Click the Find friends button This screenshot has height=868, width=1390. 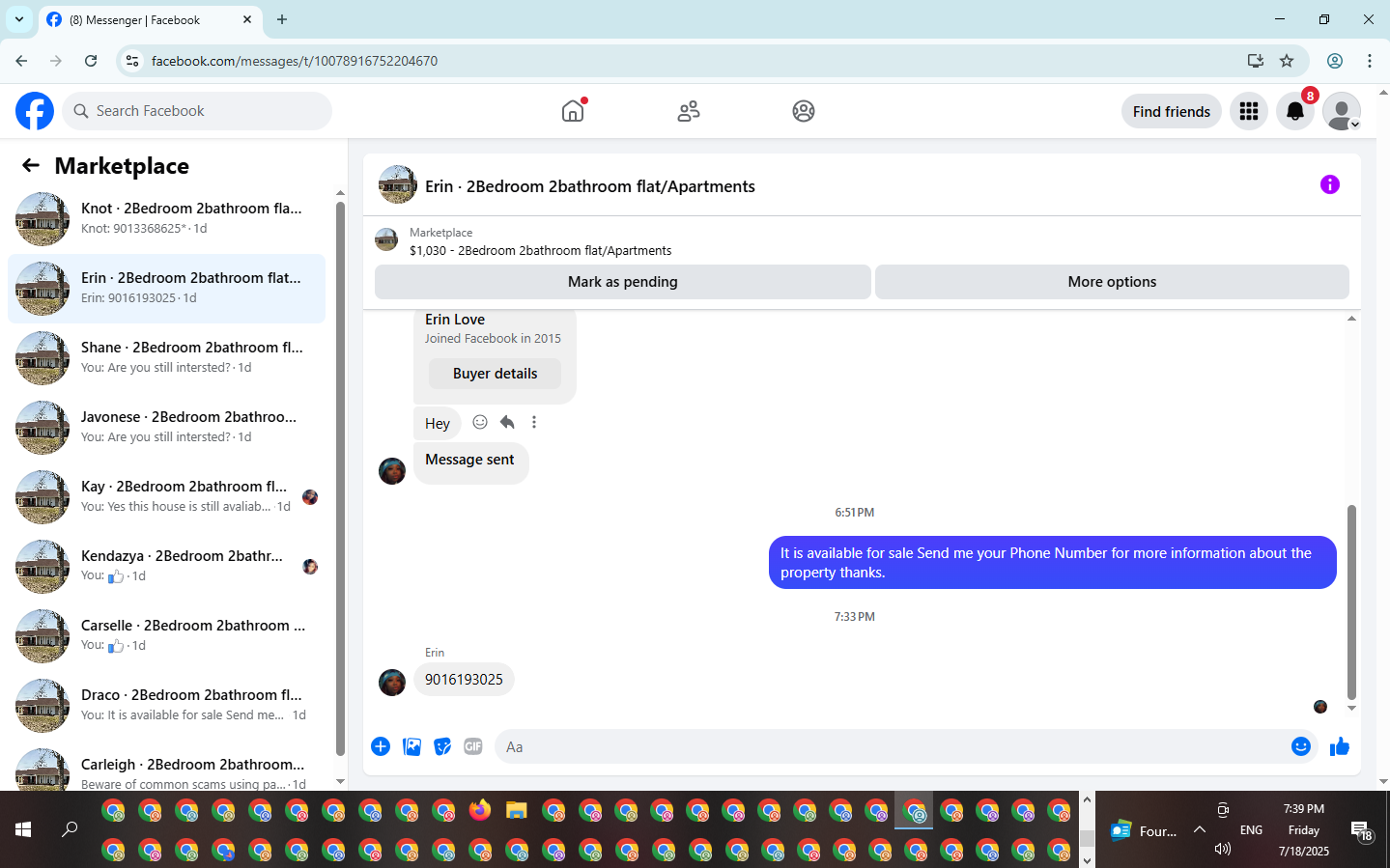pyautogui.click(x=1172, y=111)
